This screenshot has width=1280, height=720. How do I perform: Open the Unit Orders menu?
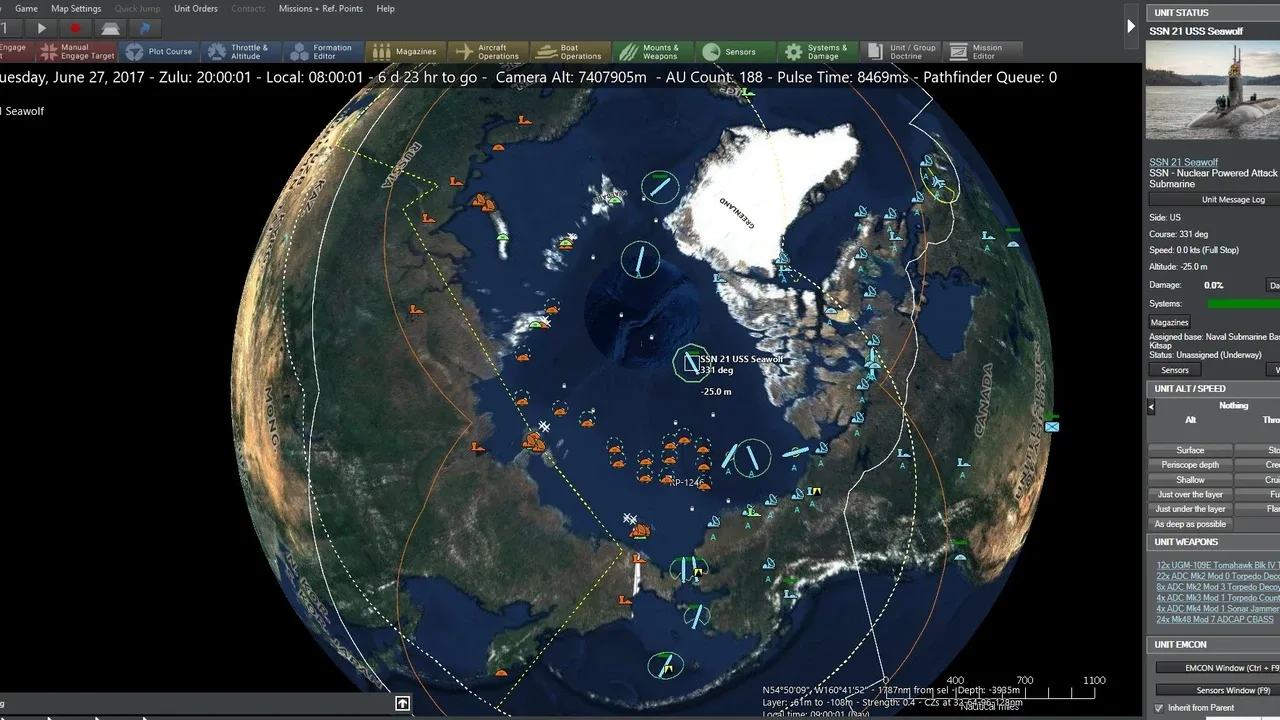[195, 8]
